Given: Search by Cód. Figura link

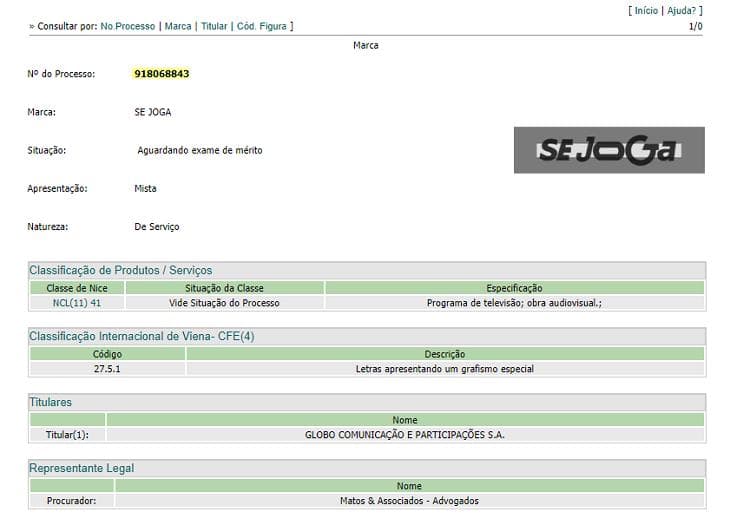Looking at the screenshot, I should [x=262, y=27].
